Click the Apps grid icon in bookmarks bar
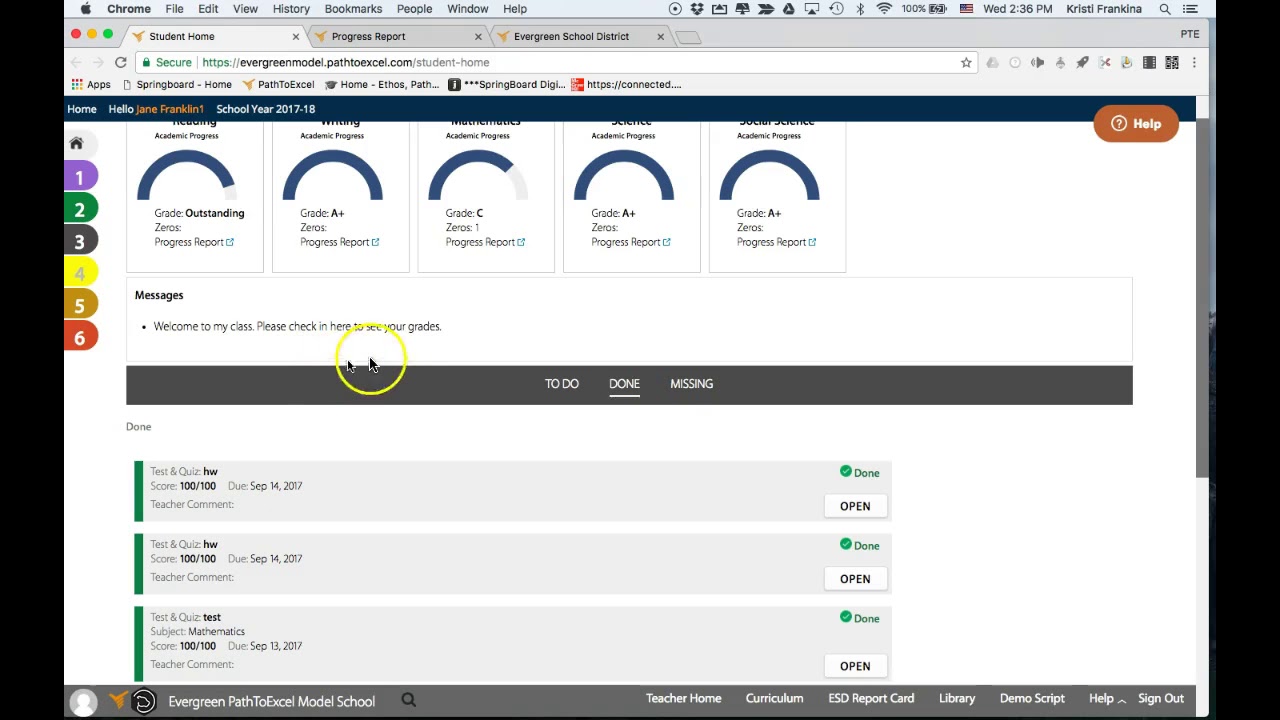The height and width of the screenshot is (720, 1280). pos(77,84)
